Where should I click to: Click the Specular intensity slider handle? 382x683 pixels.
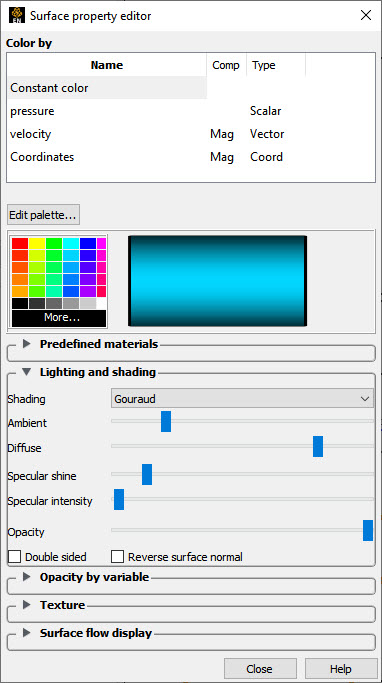(119, 499)
